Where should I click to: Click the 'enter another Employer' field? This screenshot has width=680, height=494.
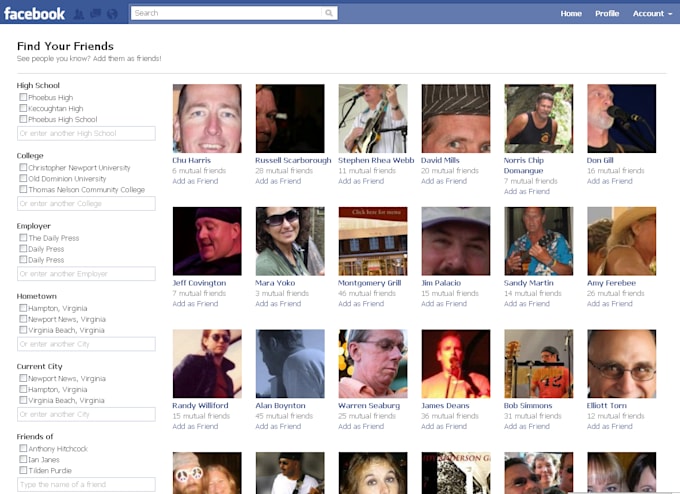coord(86,274)
